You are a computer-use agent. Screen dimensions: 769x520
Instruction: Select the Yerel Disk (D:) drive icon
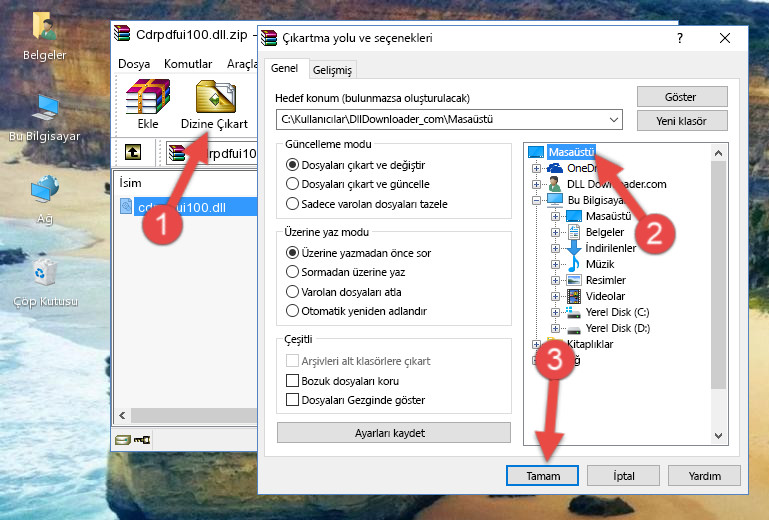tap(573, 329)
